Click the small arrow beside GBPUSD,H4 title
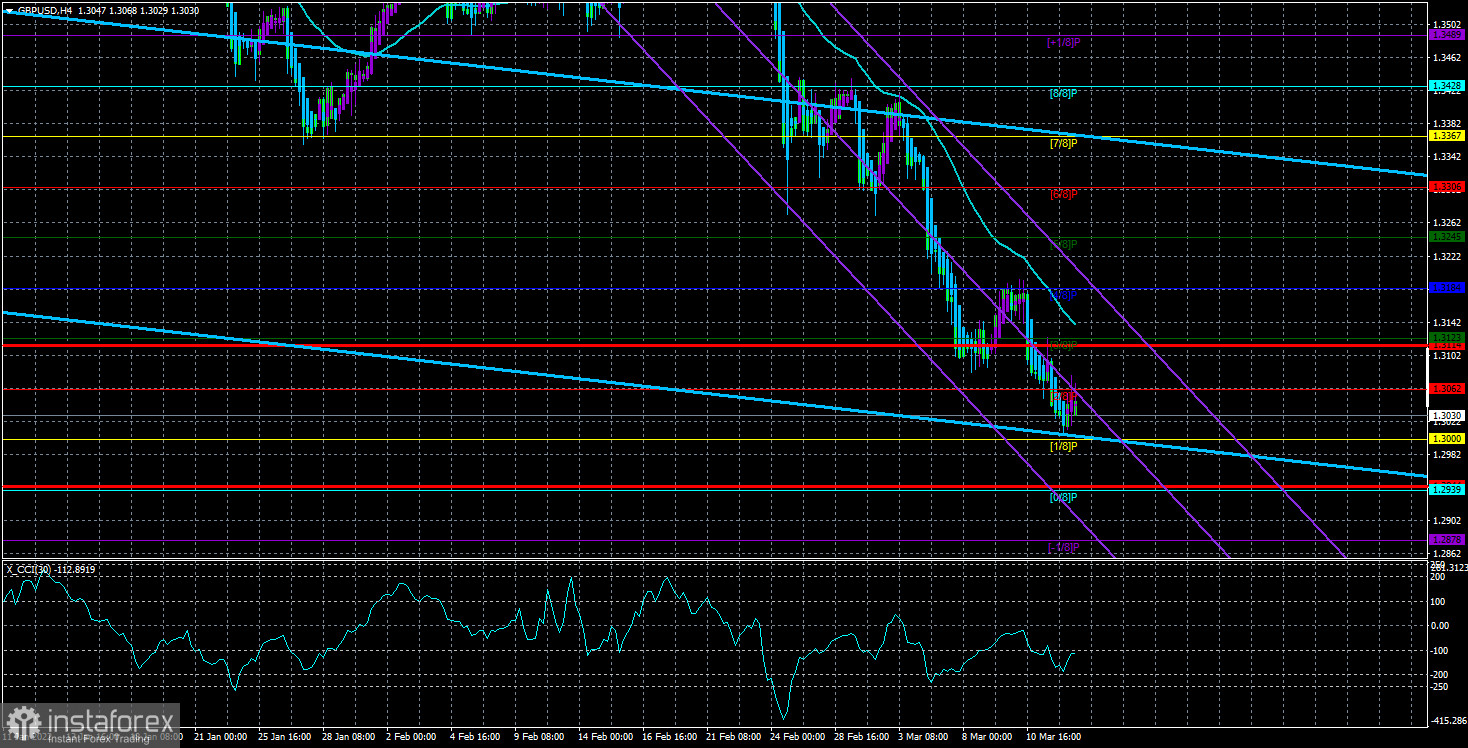Screen dimensions: 1468x748 [9, 9]
